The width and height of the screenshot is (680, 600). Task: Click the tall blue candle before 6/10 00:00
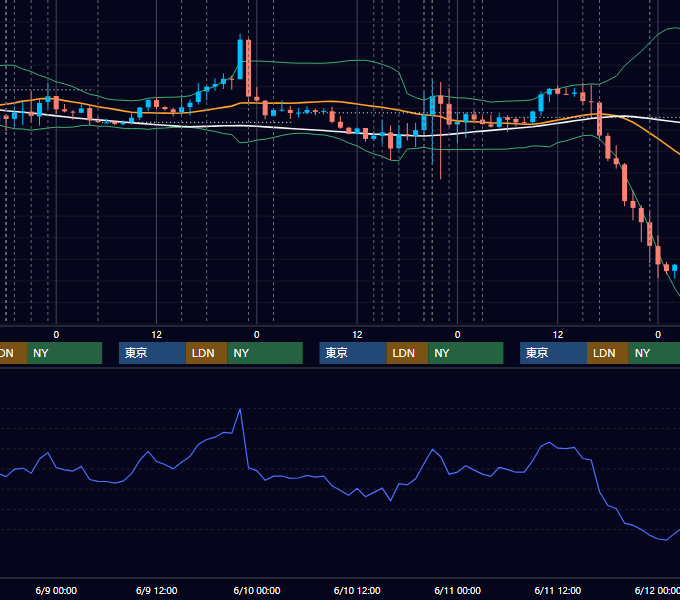[x=240, y=59]
